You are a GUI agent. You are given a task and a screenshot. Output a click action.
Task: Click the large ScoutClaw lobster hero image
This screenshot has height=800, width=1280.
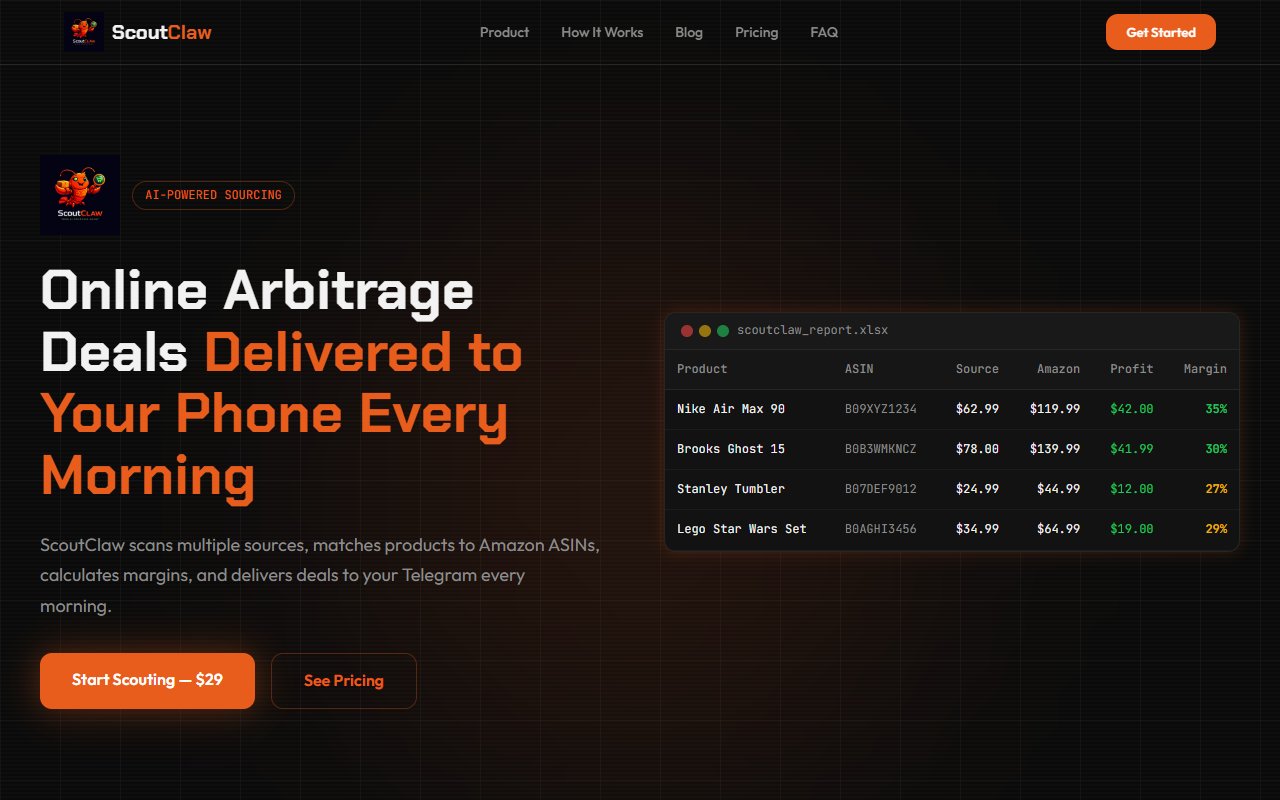pyautogui.click(x=80, y=195)
